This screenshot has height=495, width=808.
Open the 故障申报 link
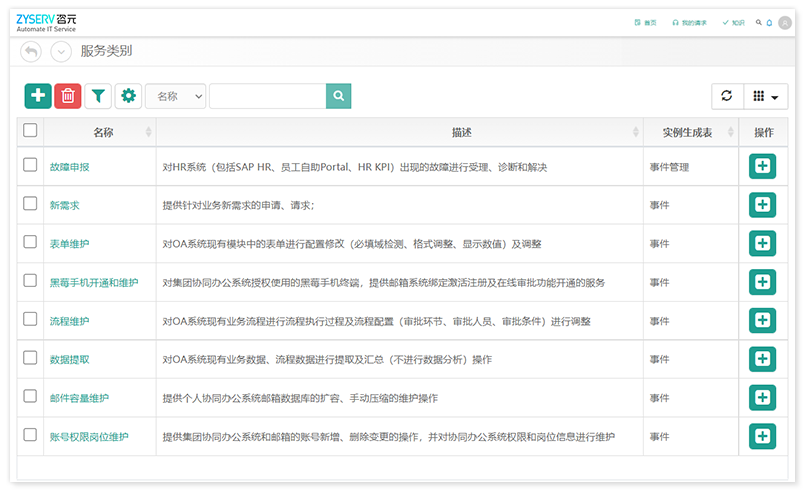[70, 167]
